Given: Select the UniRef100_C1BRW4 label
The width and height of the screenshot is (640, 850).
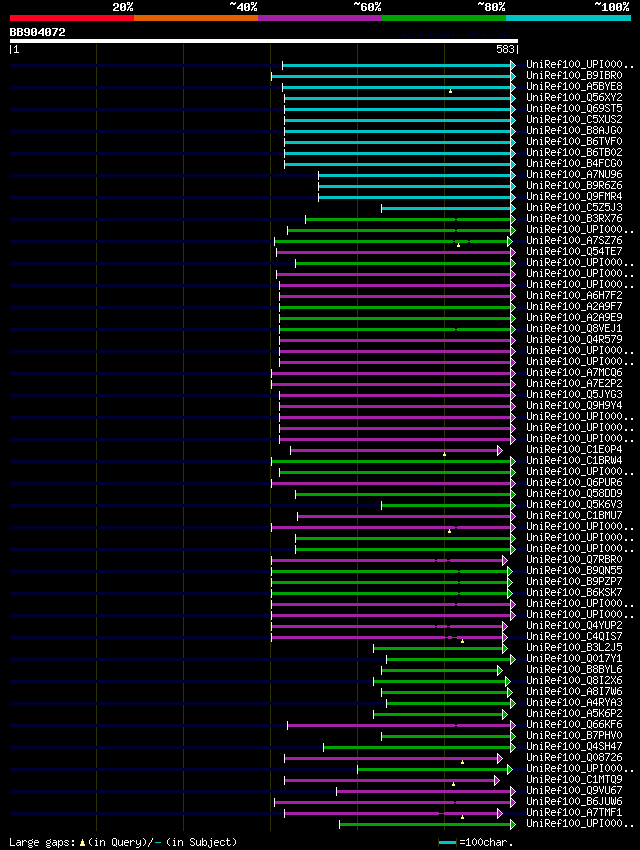Looking at the screenshot, I should tap(574, 460).
